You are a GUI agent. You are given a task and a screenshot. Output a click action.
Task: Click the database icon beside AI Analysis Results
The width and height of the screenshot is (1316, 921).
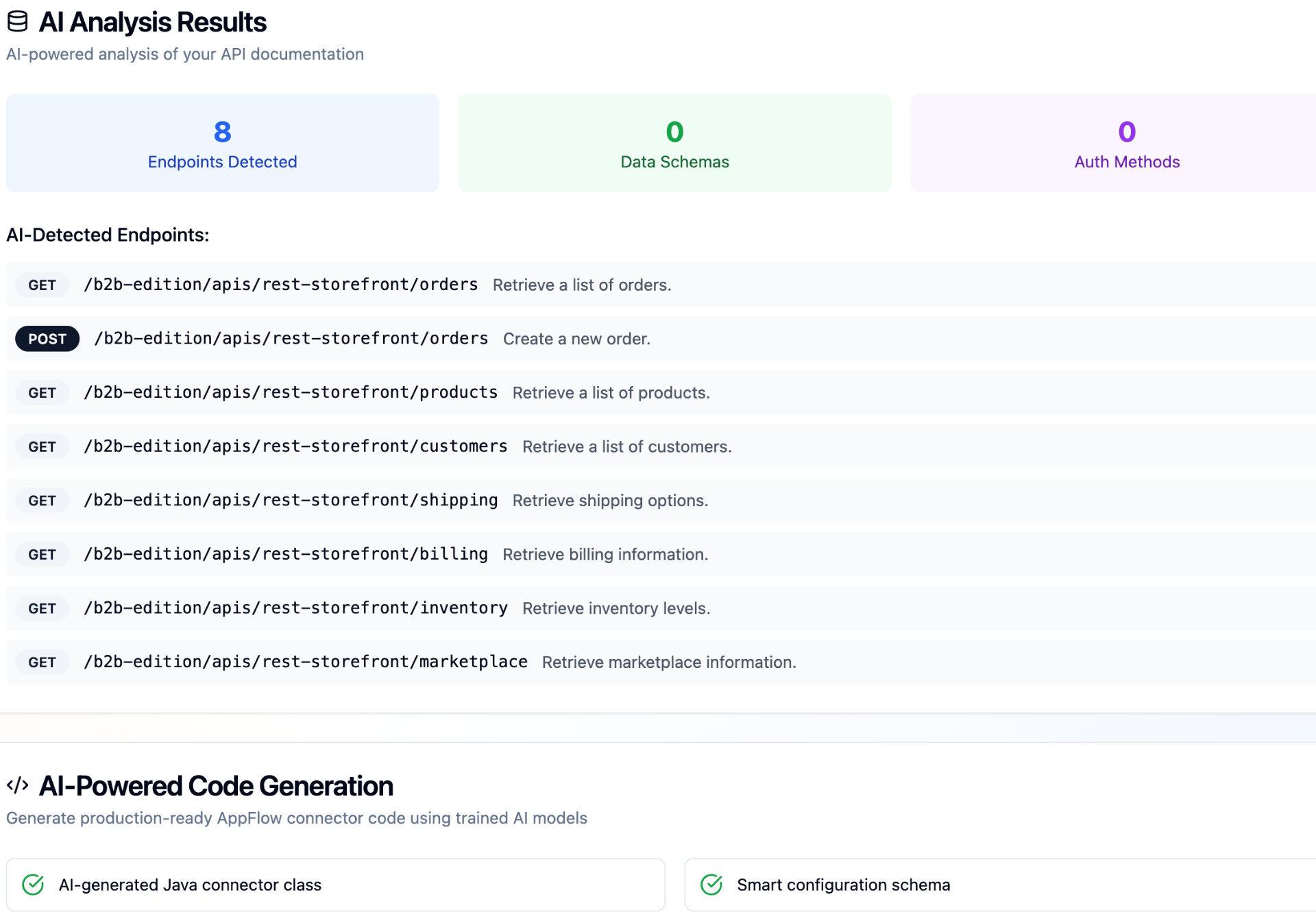tap(17, 22)
